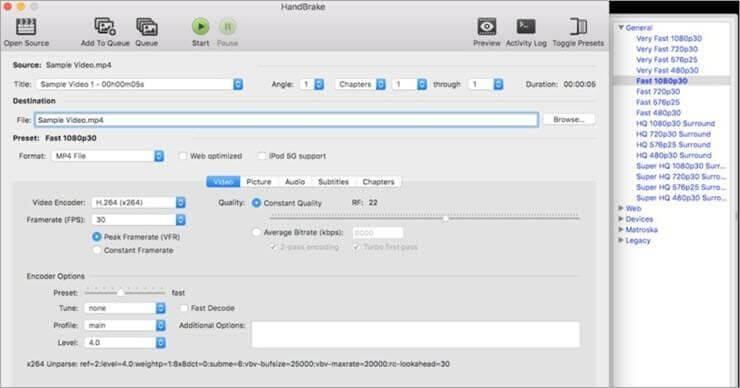Image resolution: width=740 pixels, height=388 pixels.
Task: Select Super HQ 1080p30 Surround preset
Action: pos(681,166)
